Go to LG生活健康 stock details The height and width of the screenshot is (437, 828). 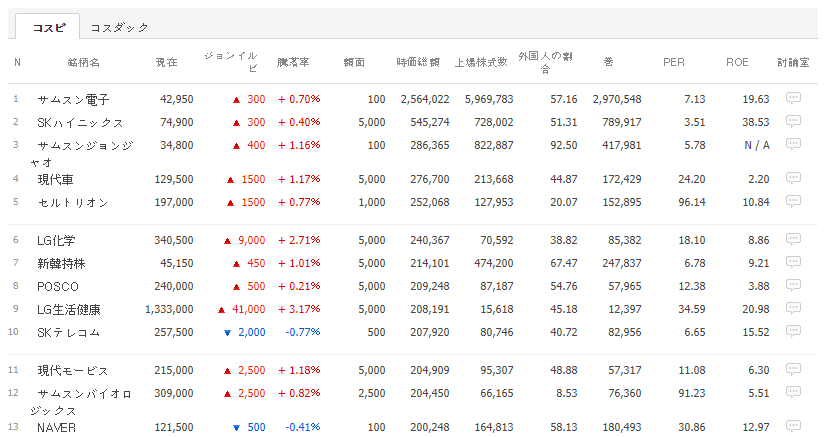pos(69,310)
